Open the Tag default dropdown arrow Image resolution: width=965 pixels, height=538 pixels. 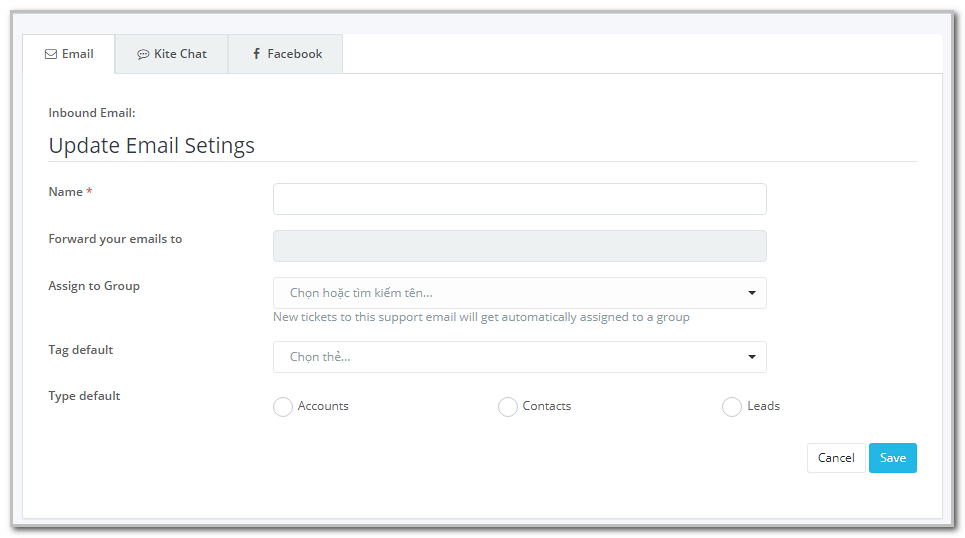751,357
